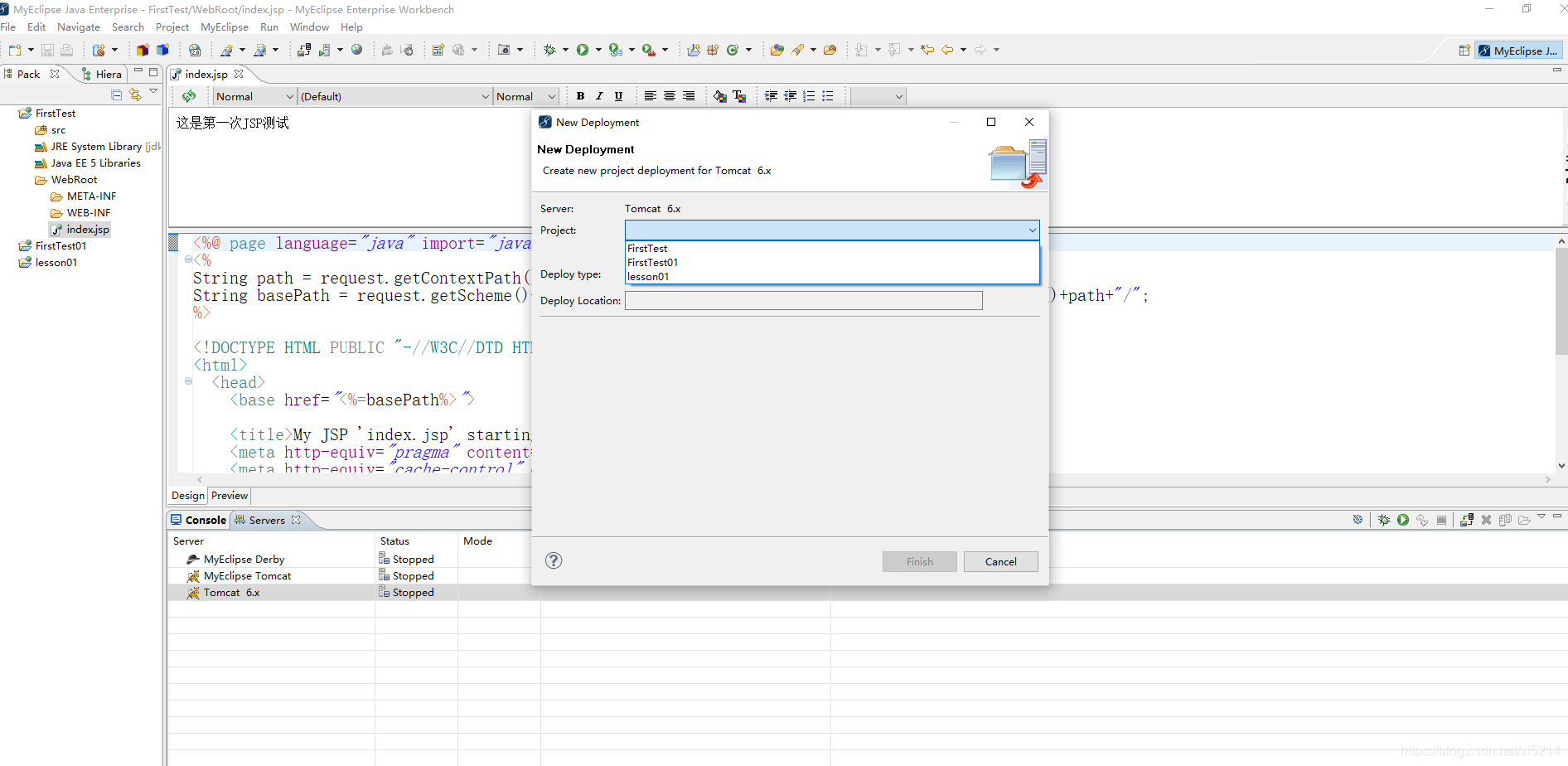Switch to the Preview tab

[x=230, y=495]
